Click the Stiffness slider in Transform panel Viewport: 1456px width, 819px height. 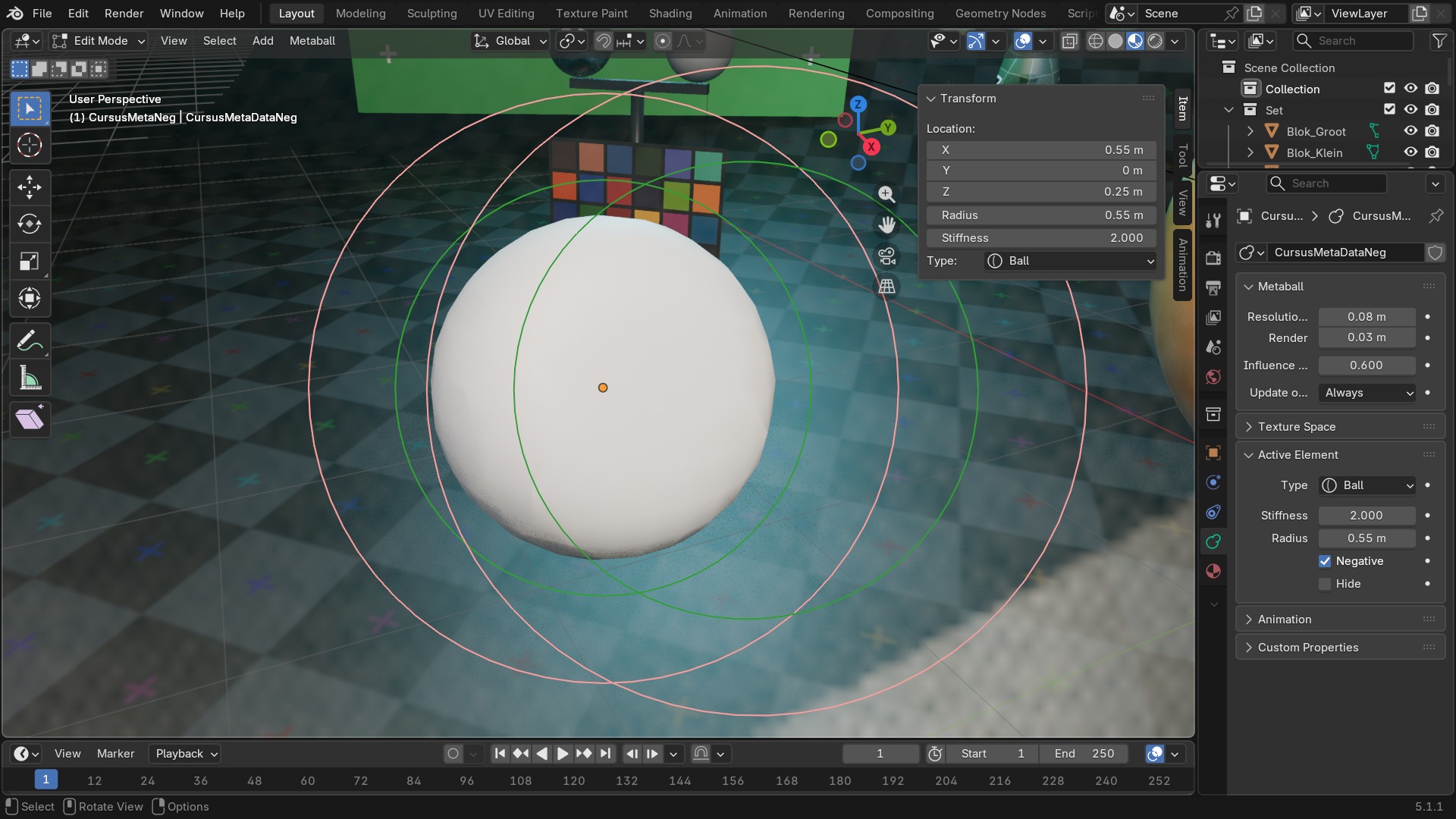coord(1041,238)
